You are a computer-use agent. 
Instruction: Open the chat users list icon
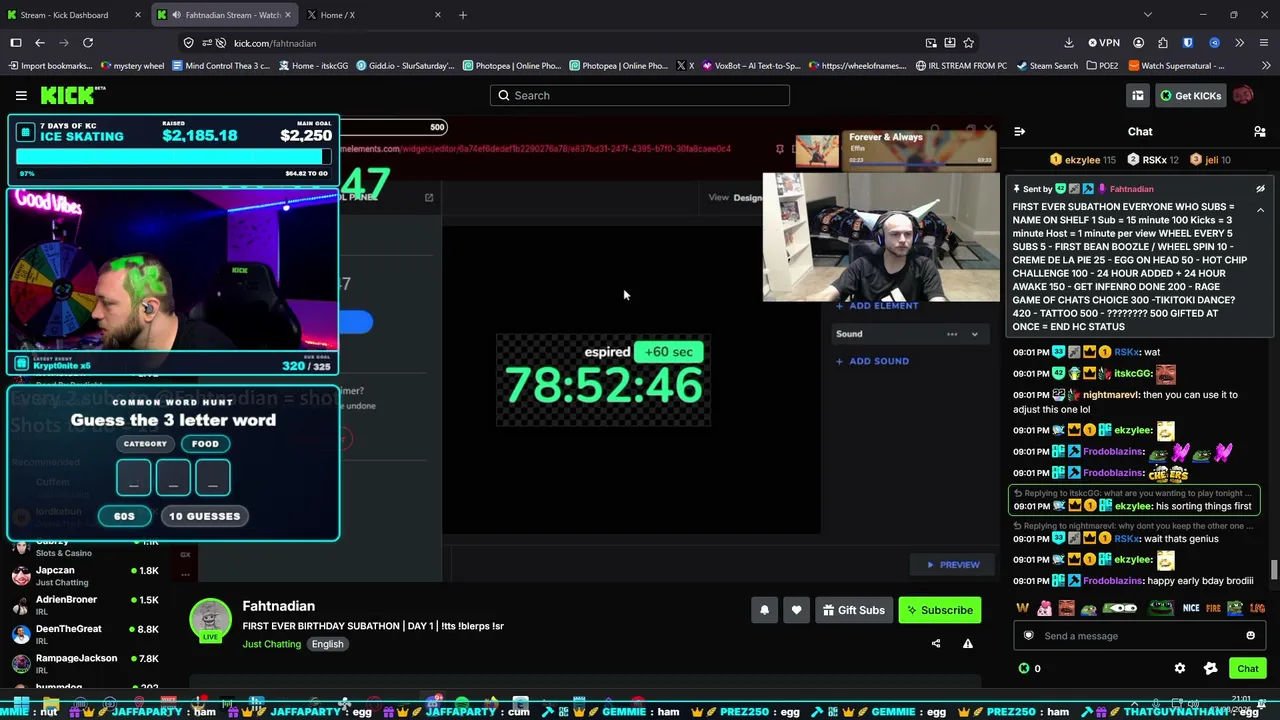(x=1260, y=131)
